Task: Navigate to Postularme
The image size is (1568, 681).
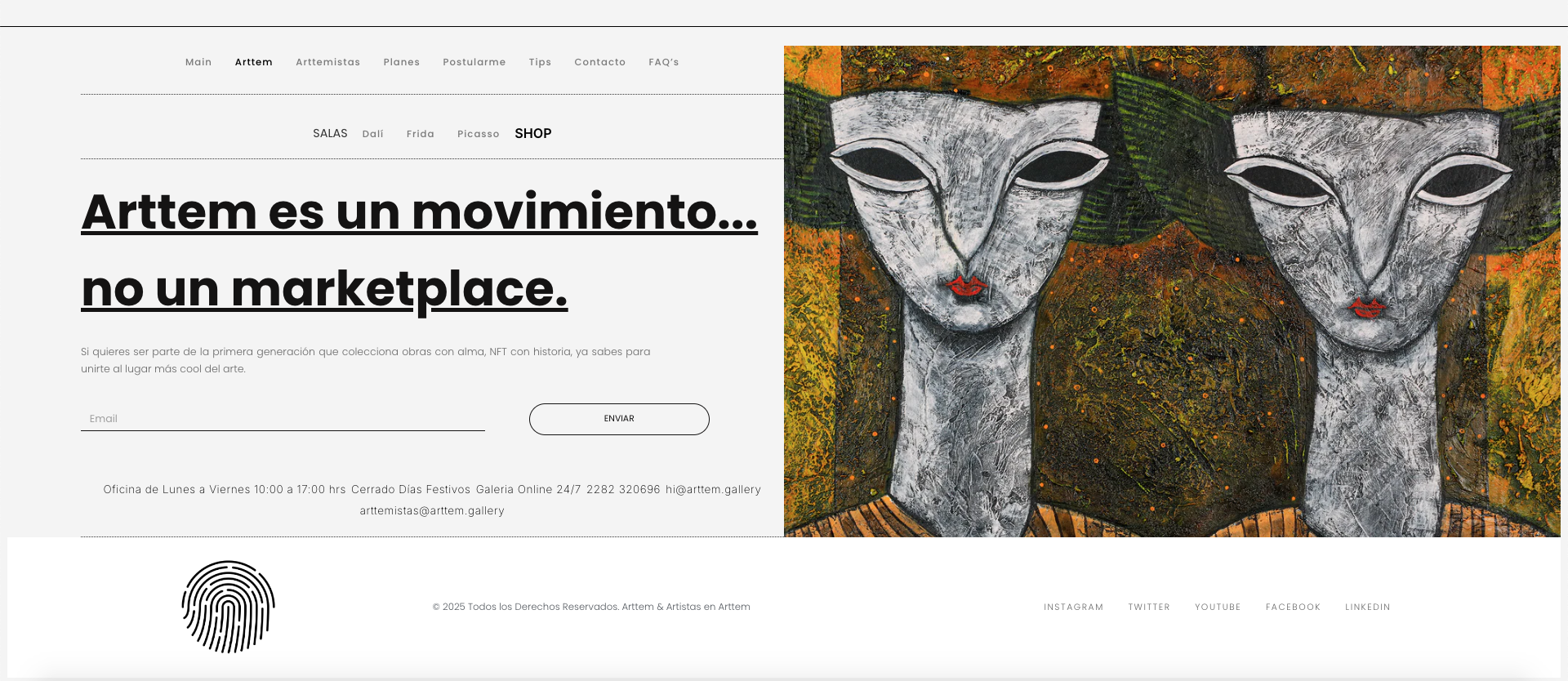Action: tap(474, 62)
